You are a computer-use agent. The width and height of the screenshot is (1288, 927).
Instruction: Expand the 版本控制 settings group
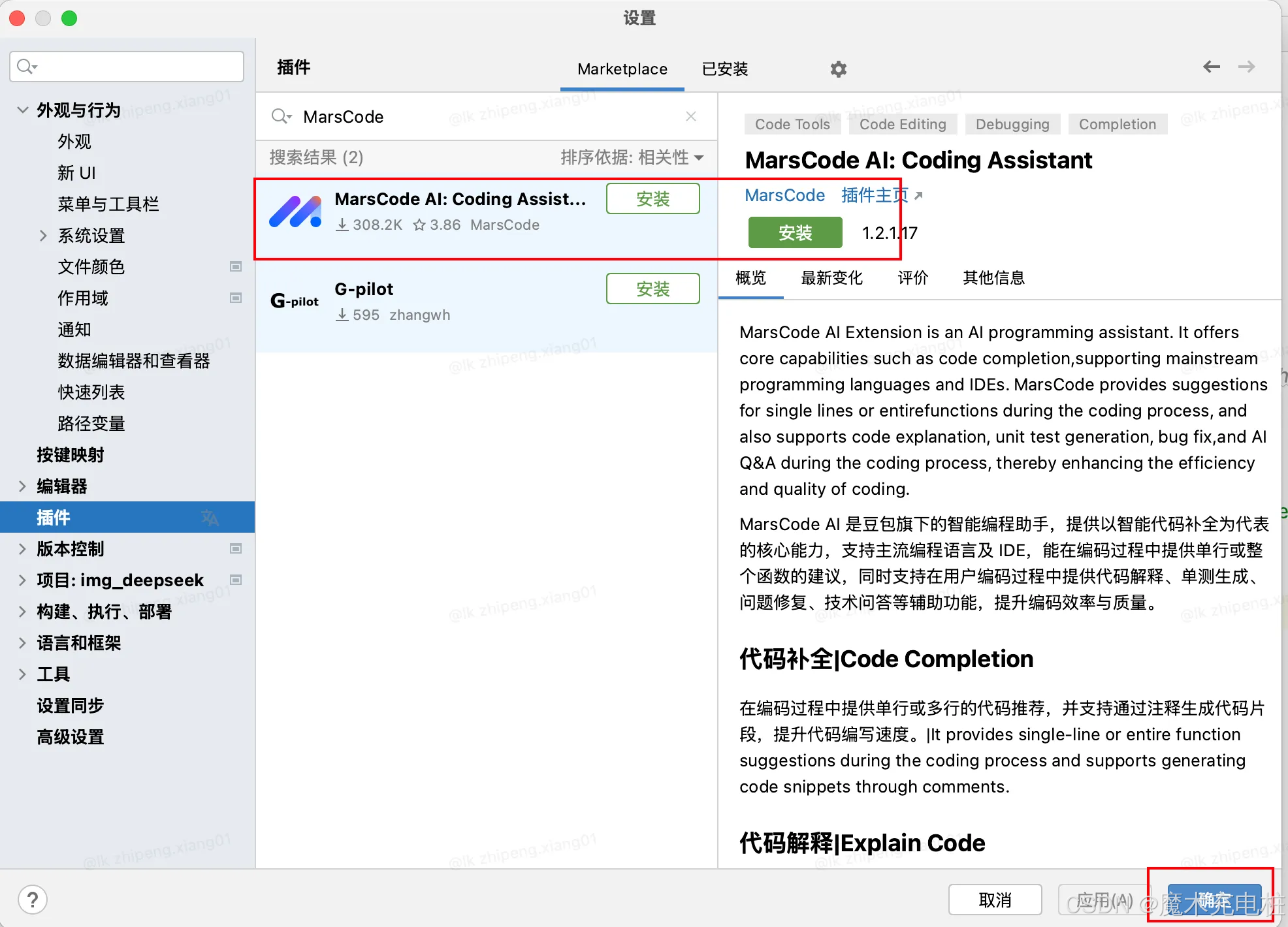click(23, 549)
